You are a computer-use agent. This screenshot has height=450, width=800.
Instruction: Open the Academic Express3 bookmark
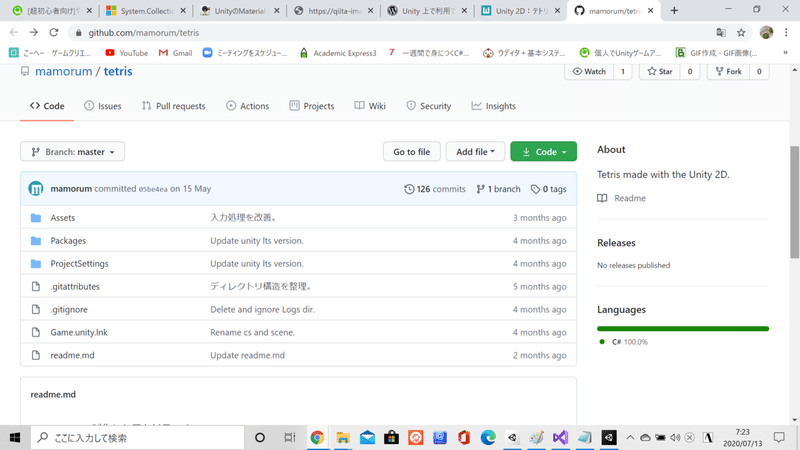tap(338, 53)
